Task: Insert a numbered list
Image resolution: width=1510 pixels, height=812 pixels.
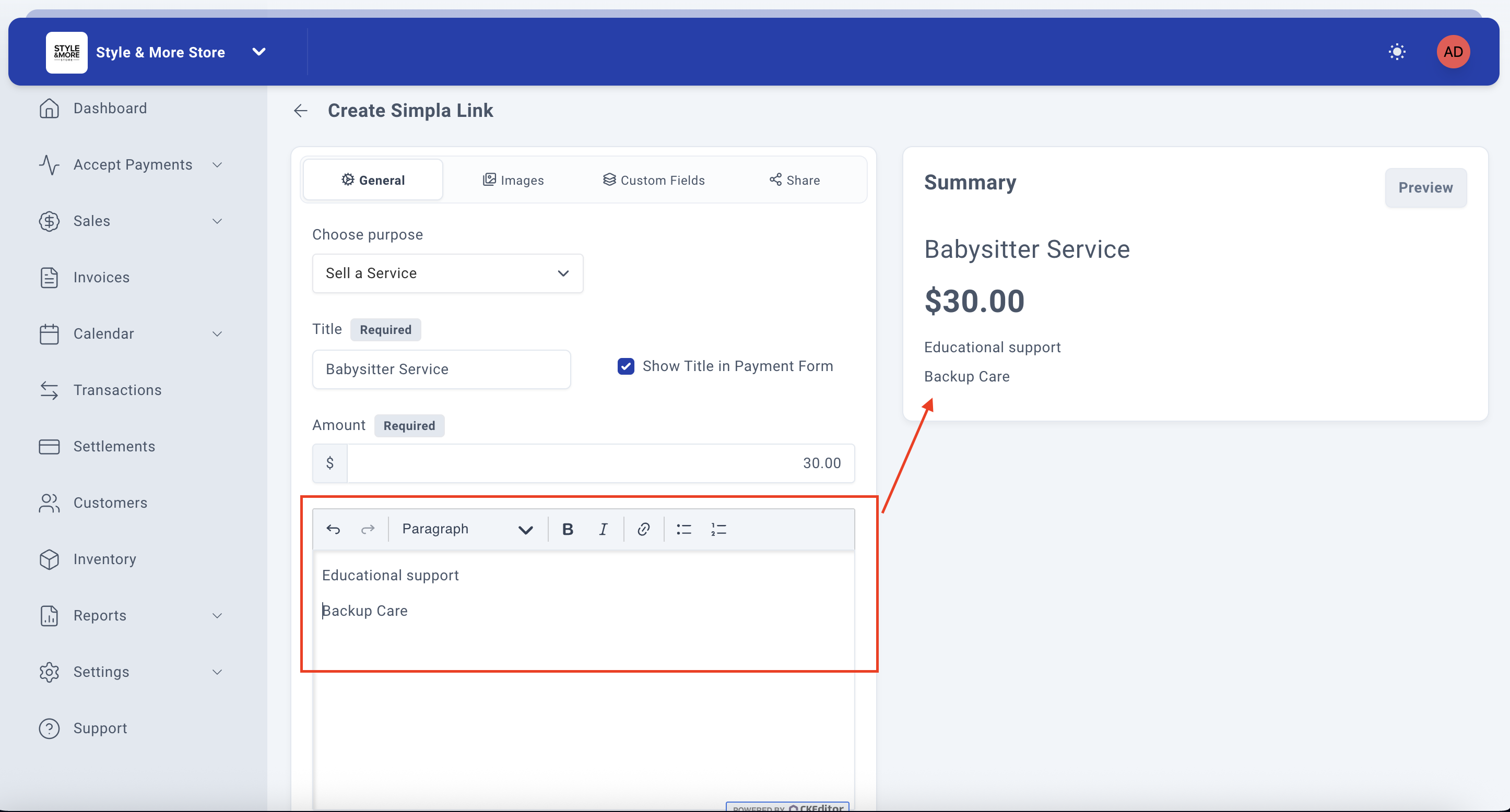Action: pos(718,529)
